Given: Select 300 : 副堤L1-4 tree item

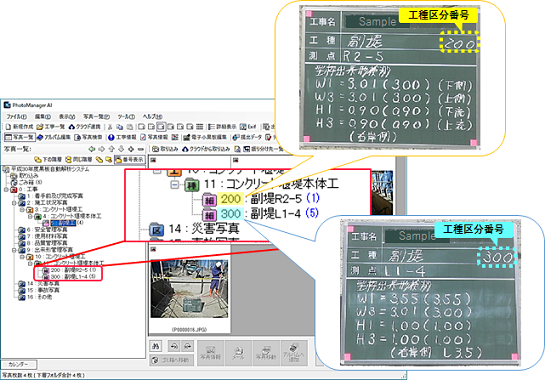Looking at the screenshot, I should click(x=69, y=277).
